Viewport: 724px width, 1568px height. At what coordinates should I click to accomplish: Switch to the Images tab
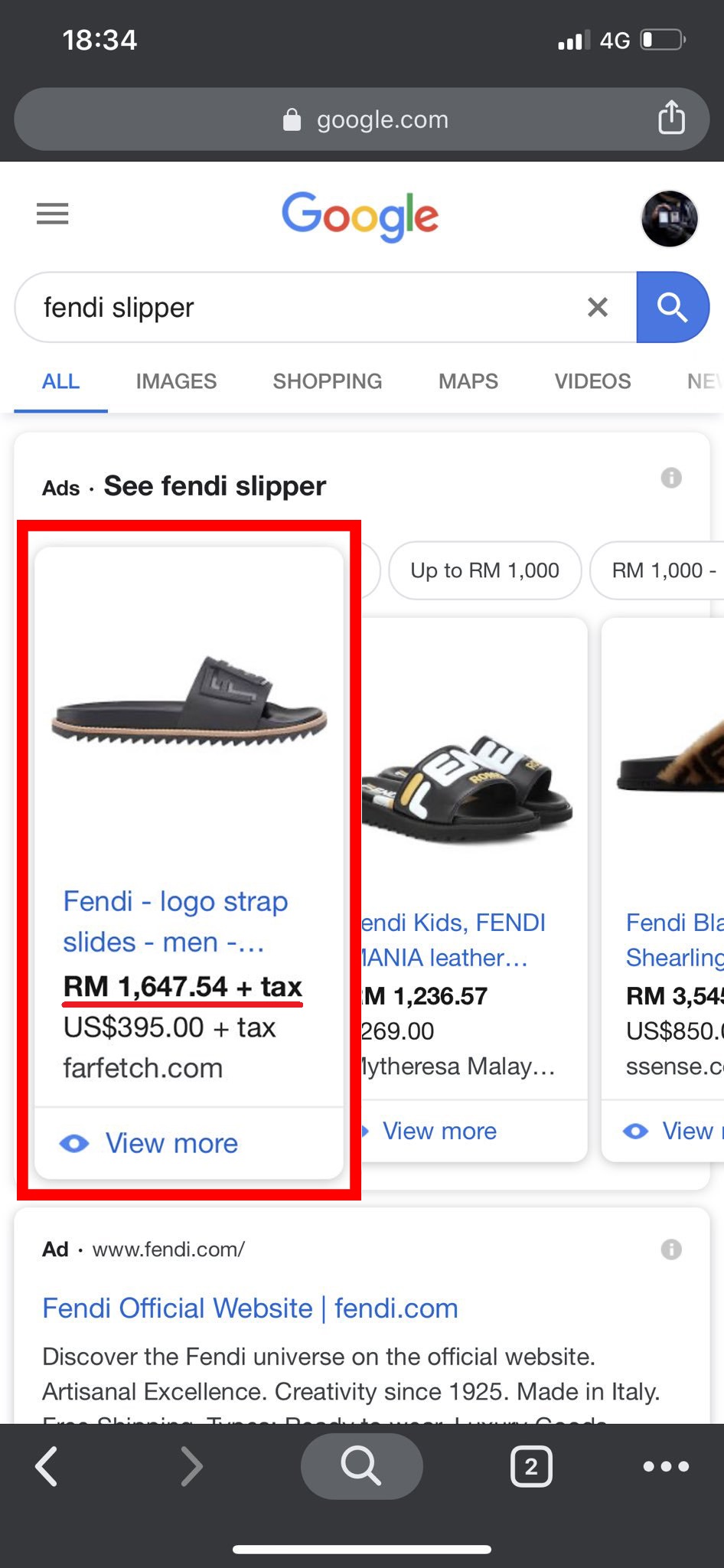tap(176, 381)
